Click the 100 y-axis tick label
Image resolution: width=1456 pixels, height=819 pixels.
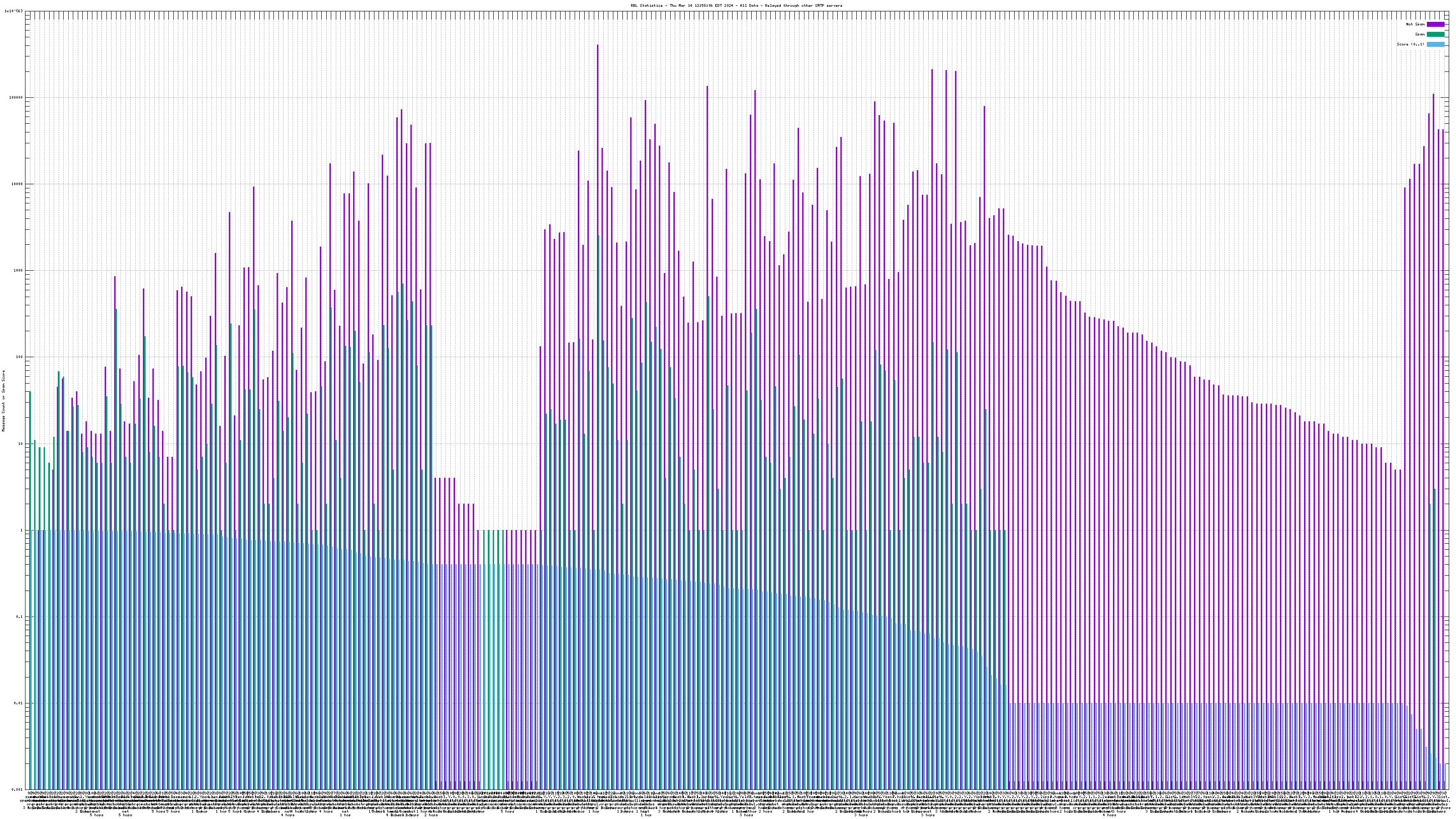(x=19, y=357)
